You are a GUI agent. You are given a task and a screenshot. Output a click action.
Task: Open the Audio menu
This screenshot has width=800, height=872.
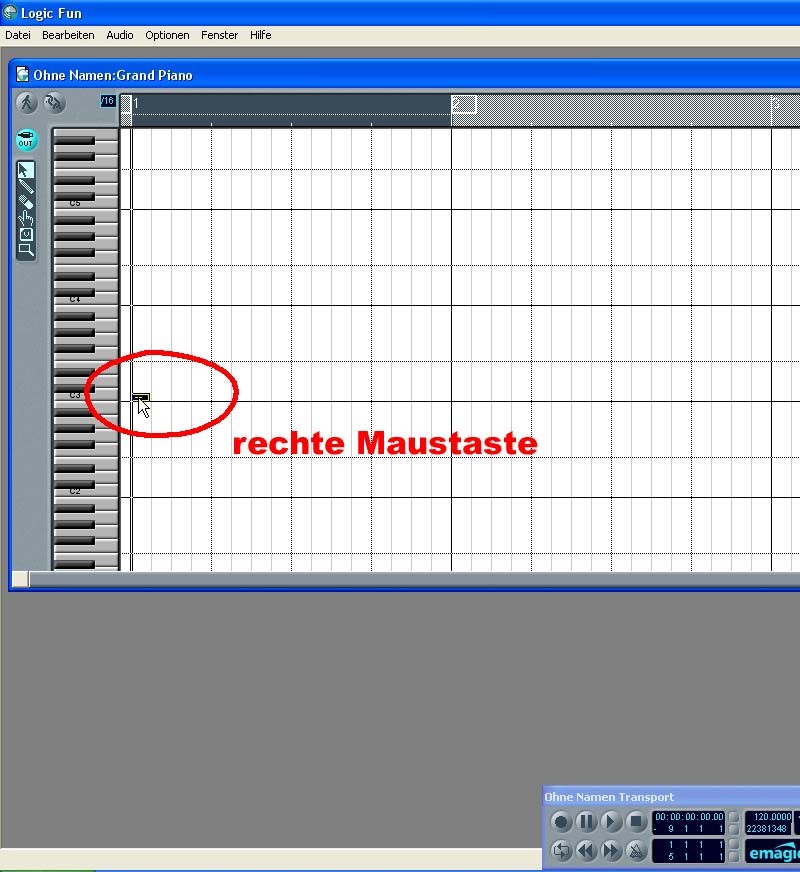(120, 35)
